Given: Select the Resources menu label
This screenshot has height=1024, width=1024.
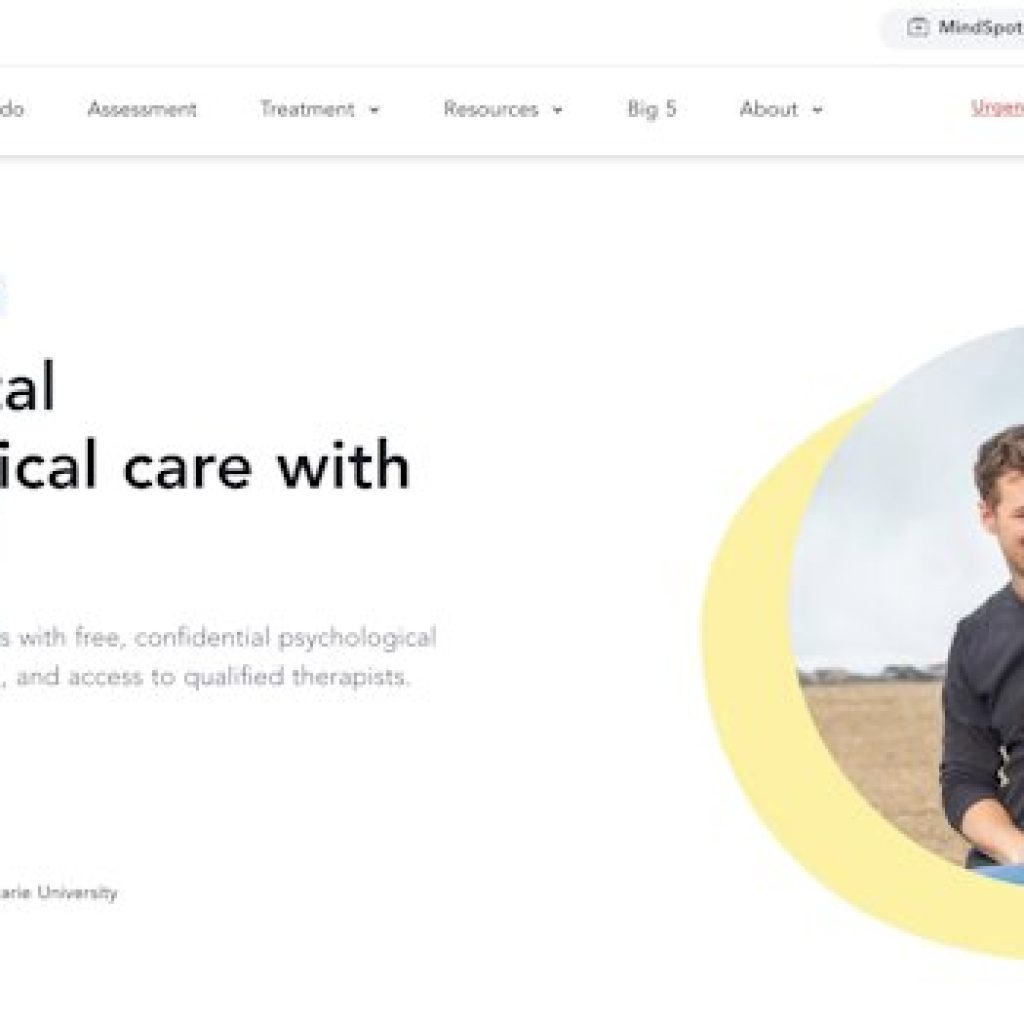Looking at the screenshot, I should click(490, 109).
